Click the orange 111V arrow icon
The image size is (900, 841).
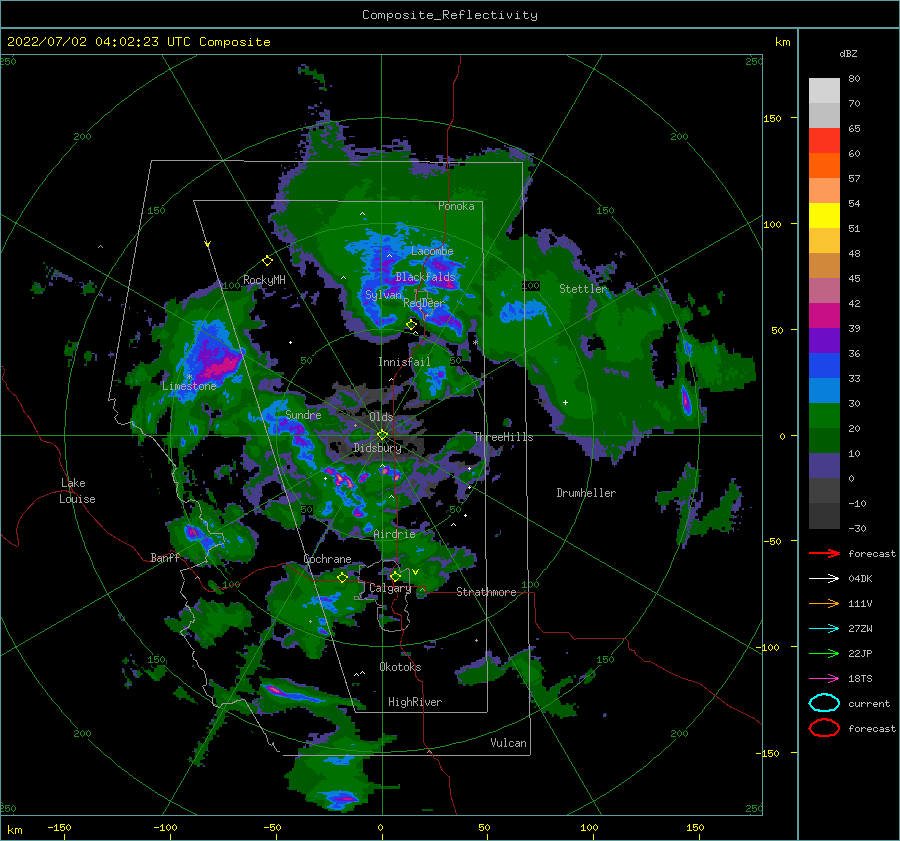(x=824, y=603)
